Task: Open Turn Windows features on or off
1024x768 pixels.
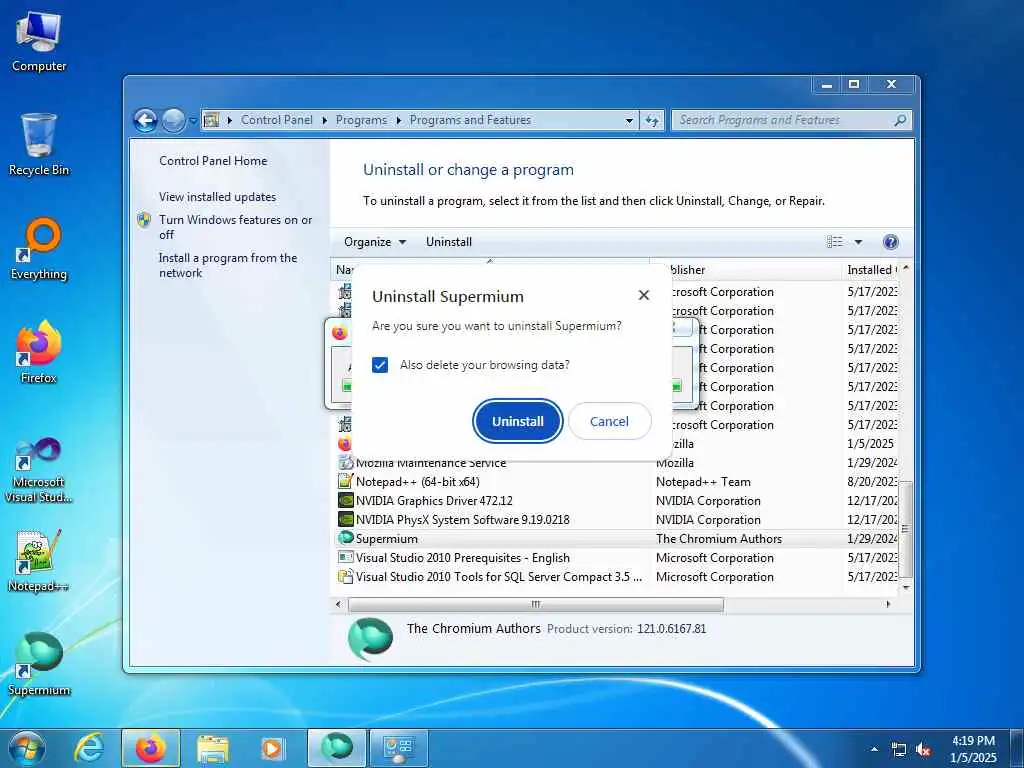Action: point(235,227)
